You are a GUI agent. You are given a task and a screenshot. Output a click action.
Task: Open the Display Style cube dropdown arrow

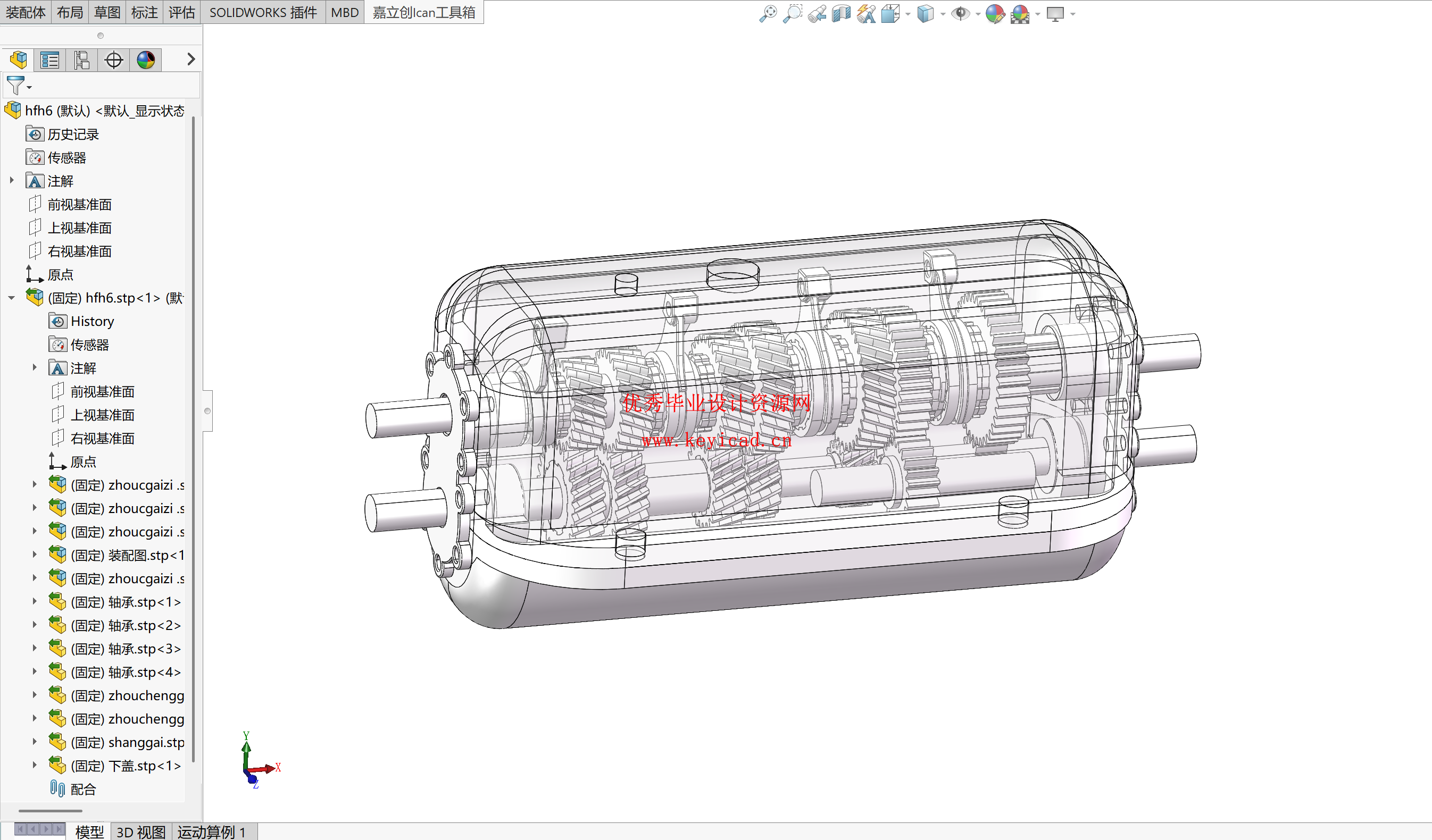coord(943,14)
